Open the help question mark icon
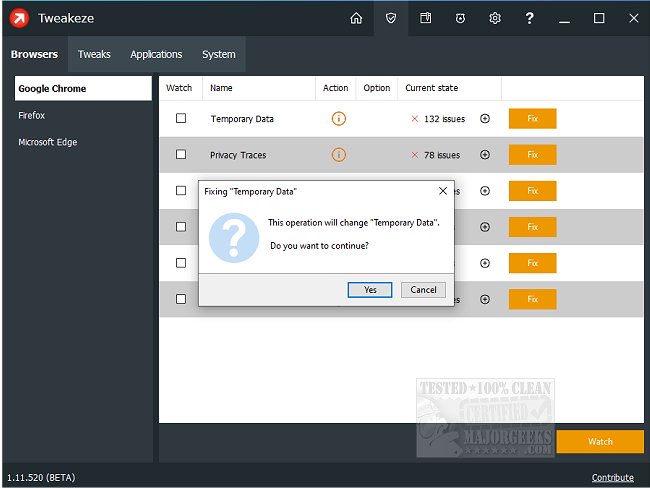650x488 pixels. tap(529, 18)
